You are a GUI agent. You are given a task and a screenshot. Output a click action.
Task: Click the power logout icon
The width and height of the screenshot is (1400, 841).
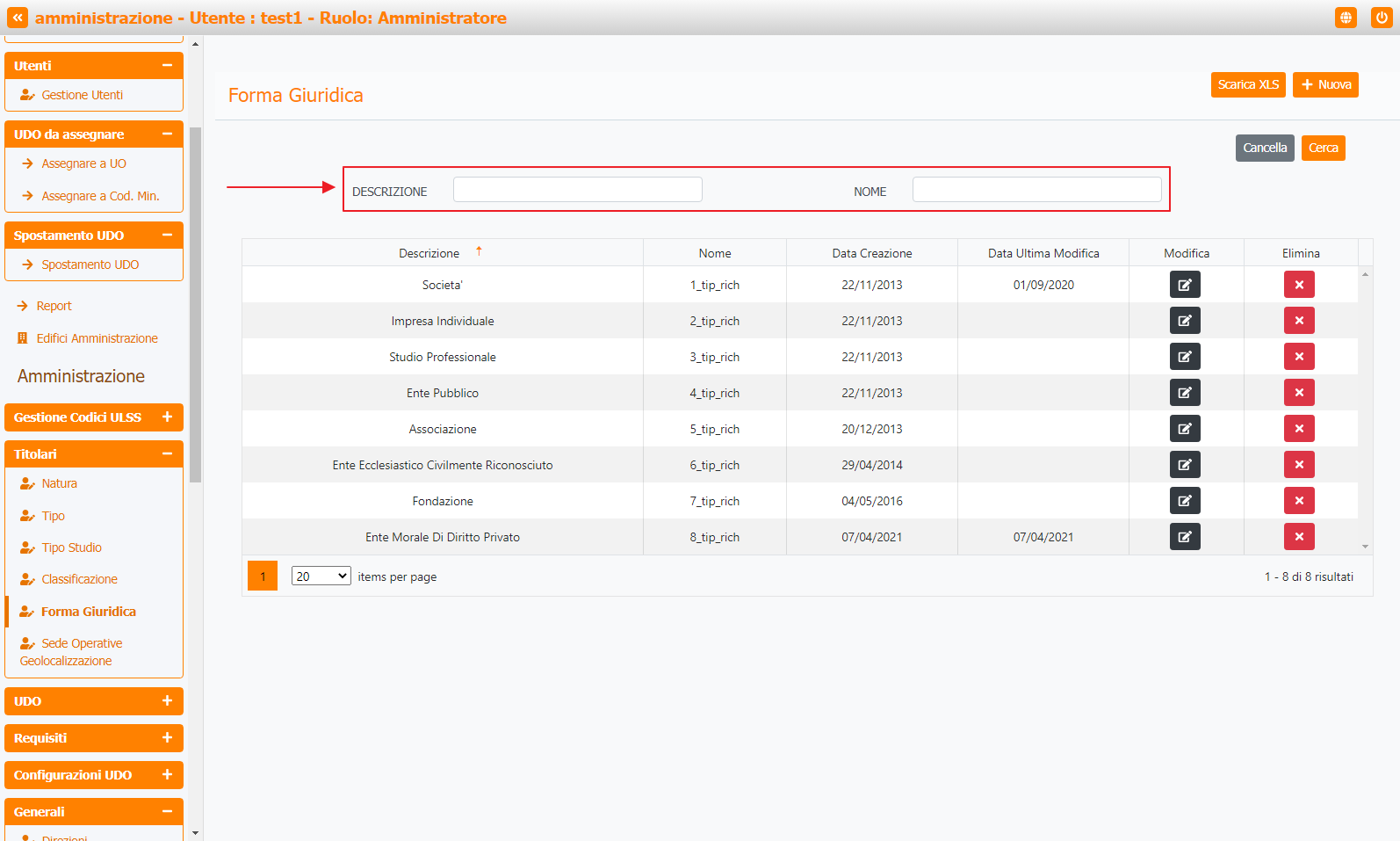click(1382, 18)
